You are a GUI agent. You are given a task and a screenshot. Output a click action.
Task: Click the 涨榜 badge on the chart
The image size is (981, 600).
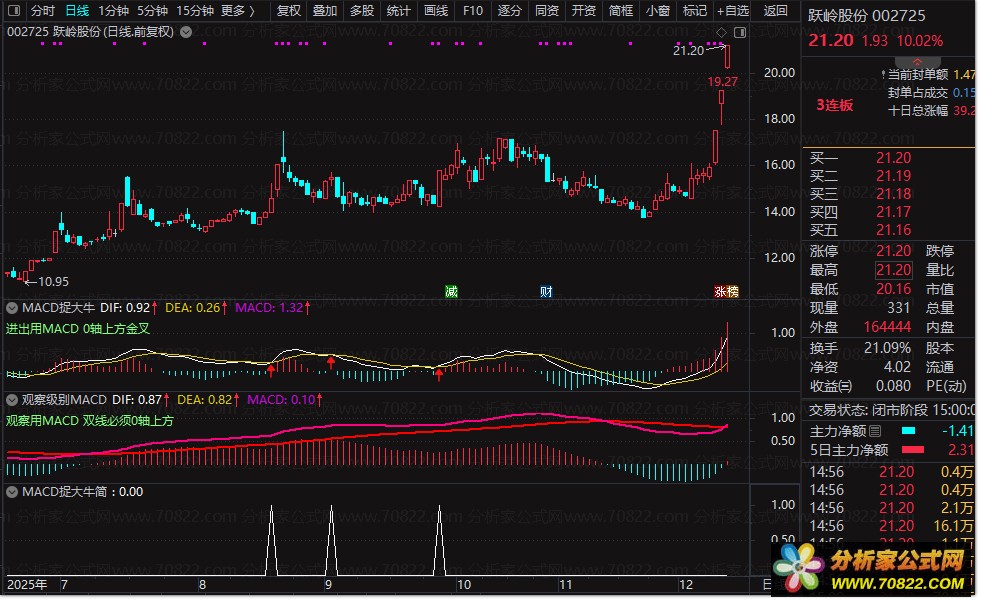726,292
